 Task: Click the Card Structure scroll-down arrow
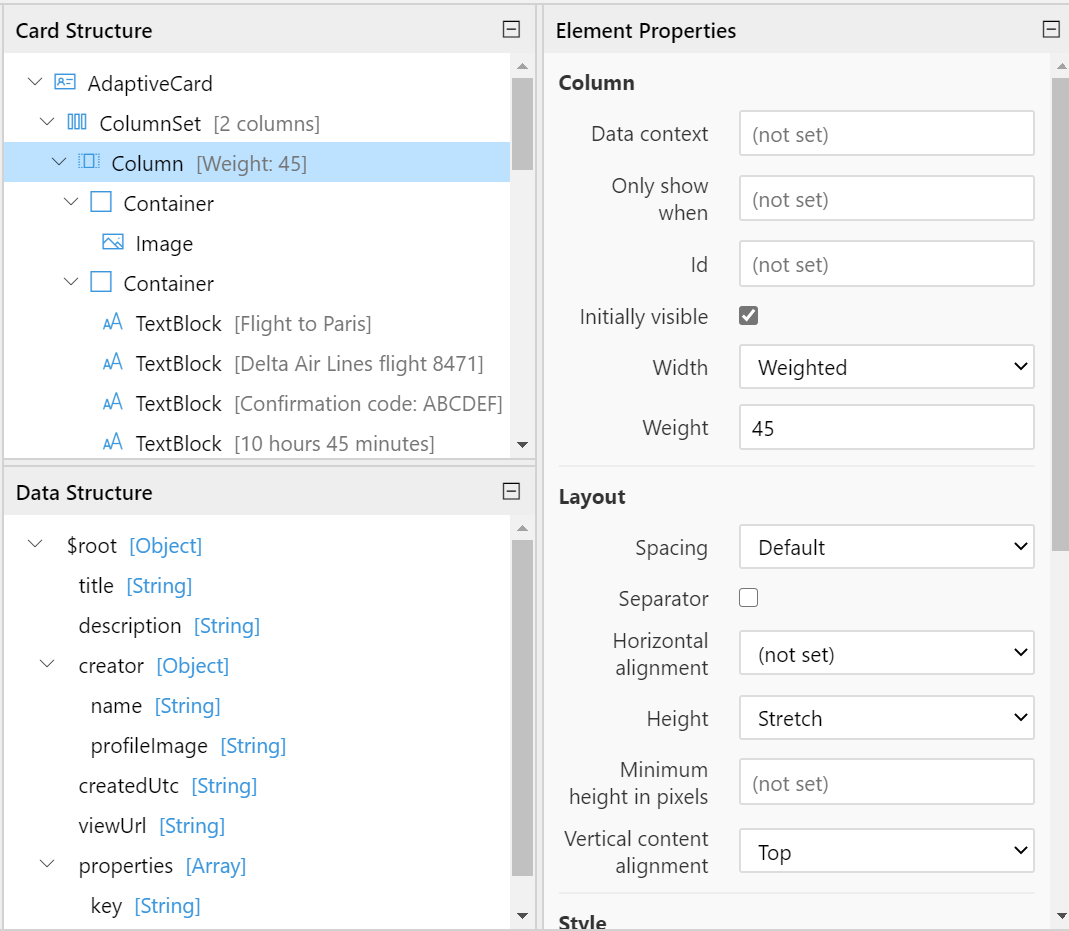point(522,445)
